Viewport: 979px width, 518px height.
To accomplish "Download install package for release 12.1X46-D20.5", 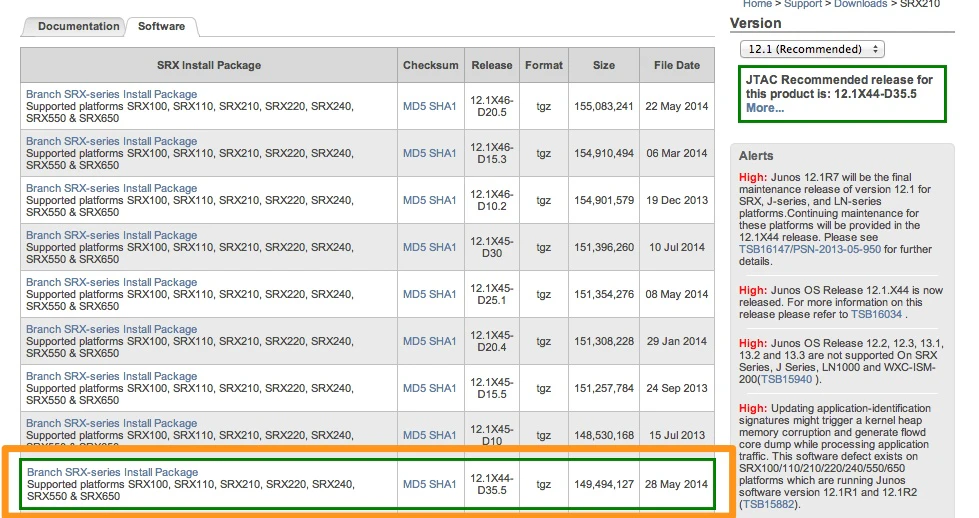I will click(x=111, y=94).
